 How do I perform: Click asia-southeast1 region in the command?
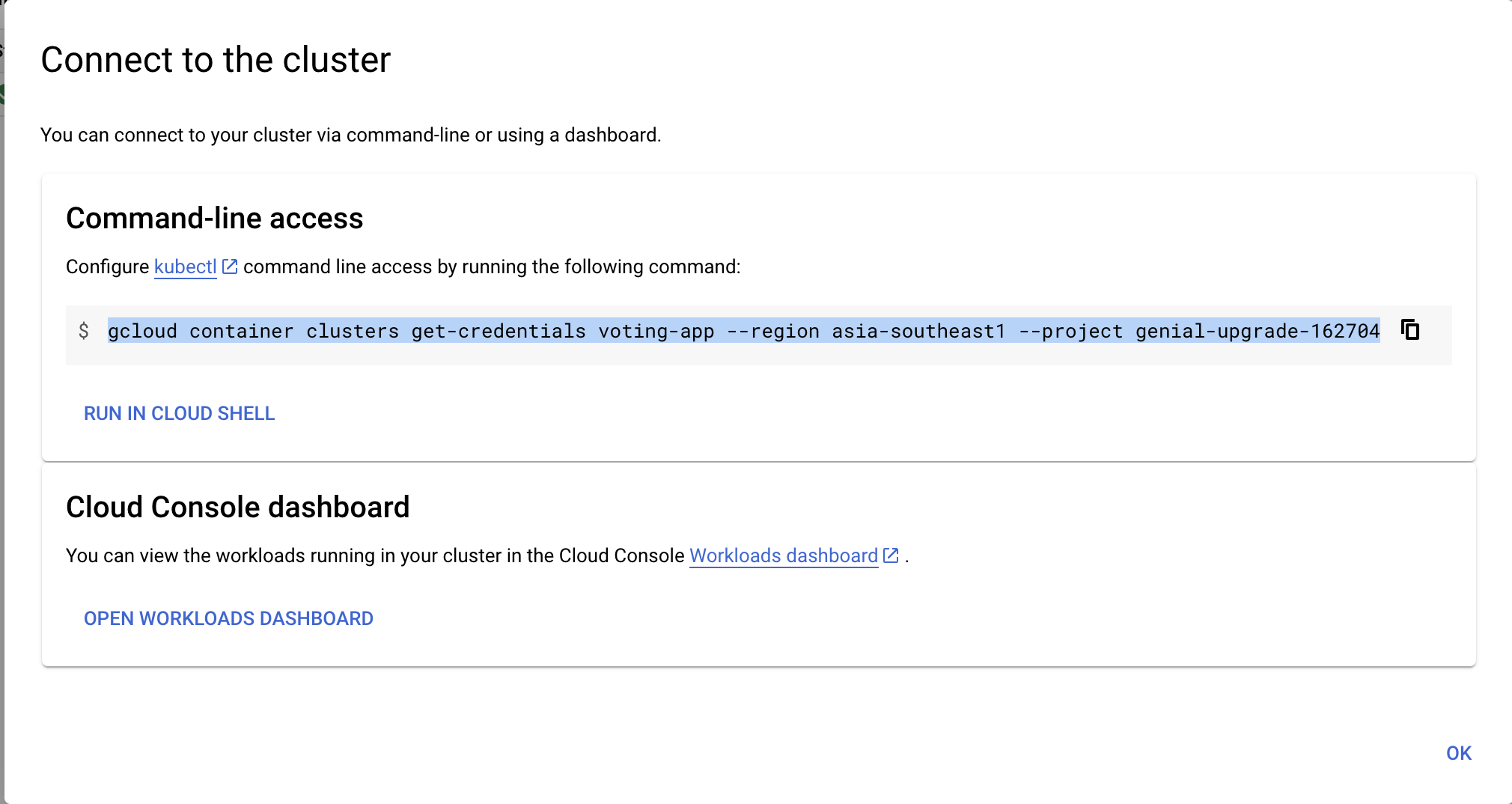tap(918, 331)
